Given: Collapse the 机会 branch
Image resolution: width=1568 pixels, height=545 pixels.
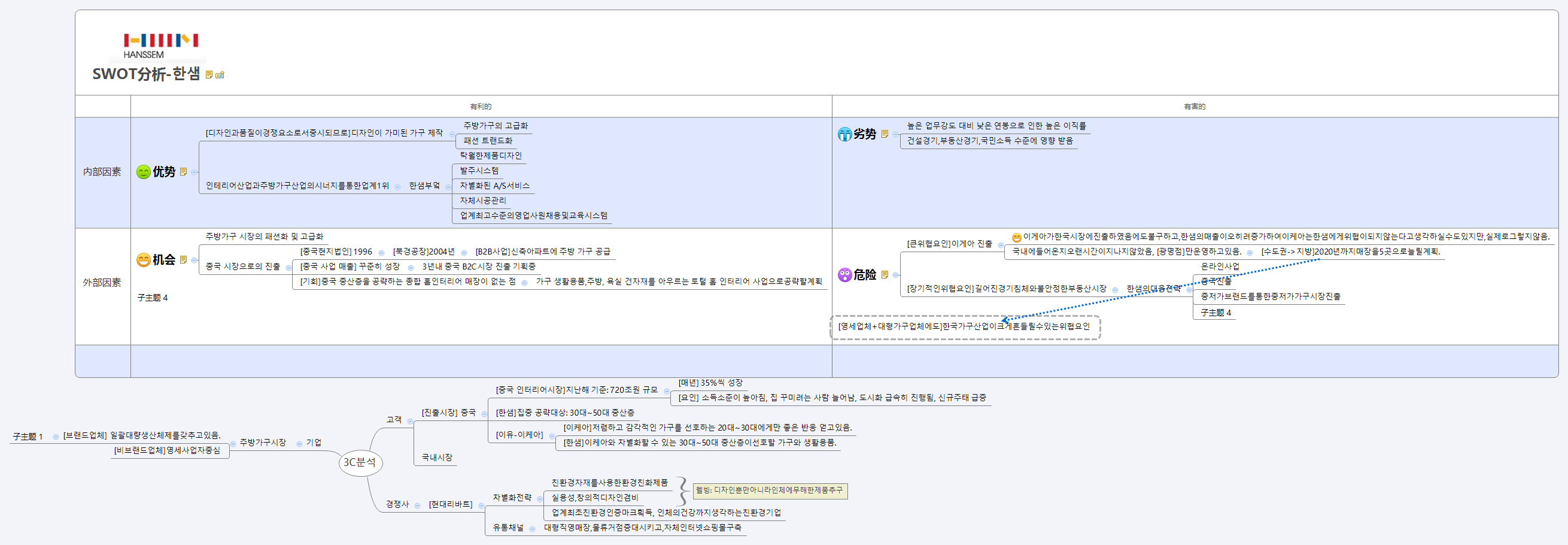Looking at the screenshot, I should (194, 260).
